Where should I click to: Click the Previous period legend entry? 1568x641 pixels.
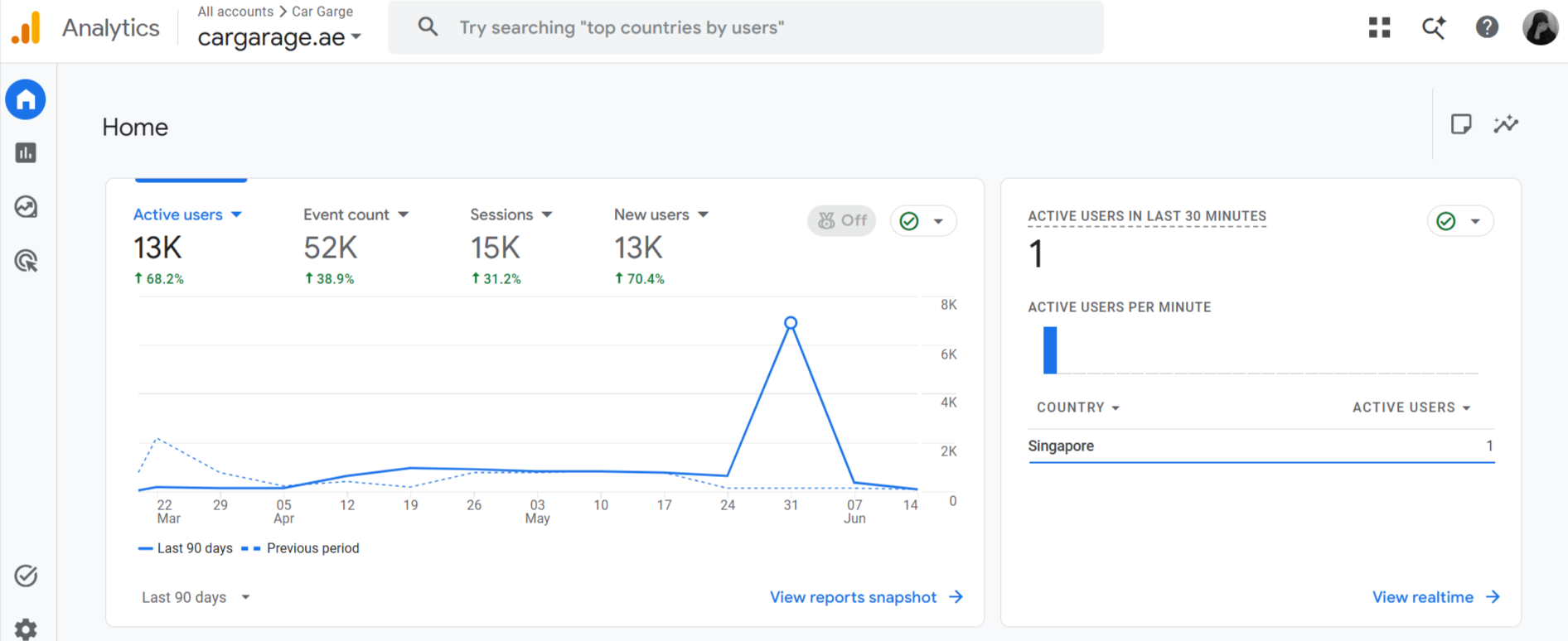click(x=300, y=548)
